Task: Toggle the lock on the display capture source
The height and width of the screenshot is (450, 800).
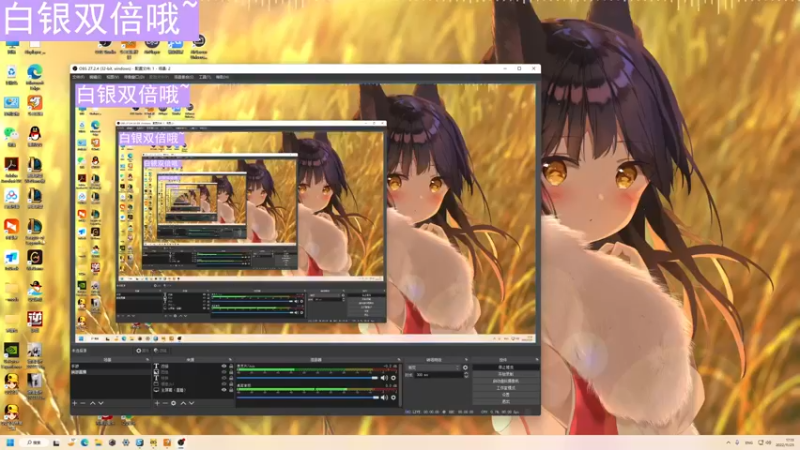Action: (x=231, y=390)
